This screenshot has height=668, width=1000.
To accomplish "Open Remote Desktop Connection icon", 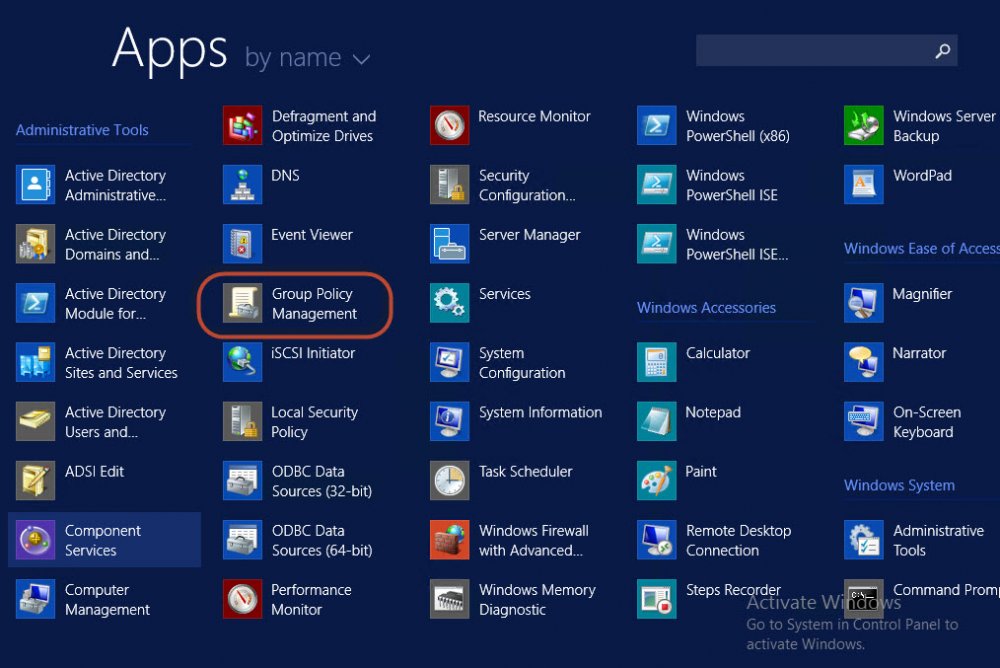I will coord(656,540).
